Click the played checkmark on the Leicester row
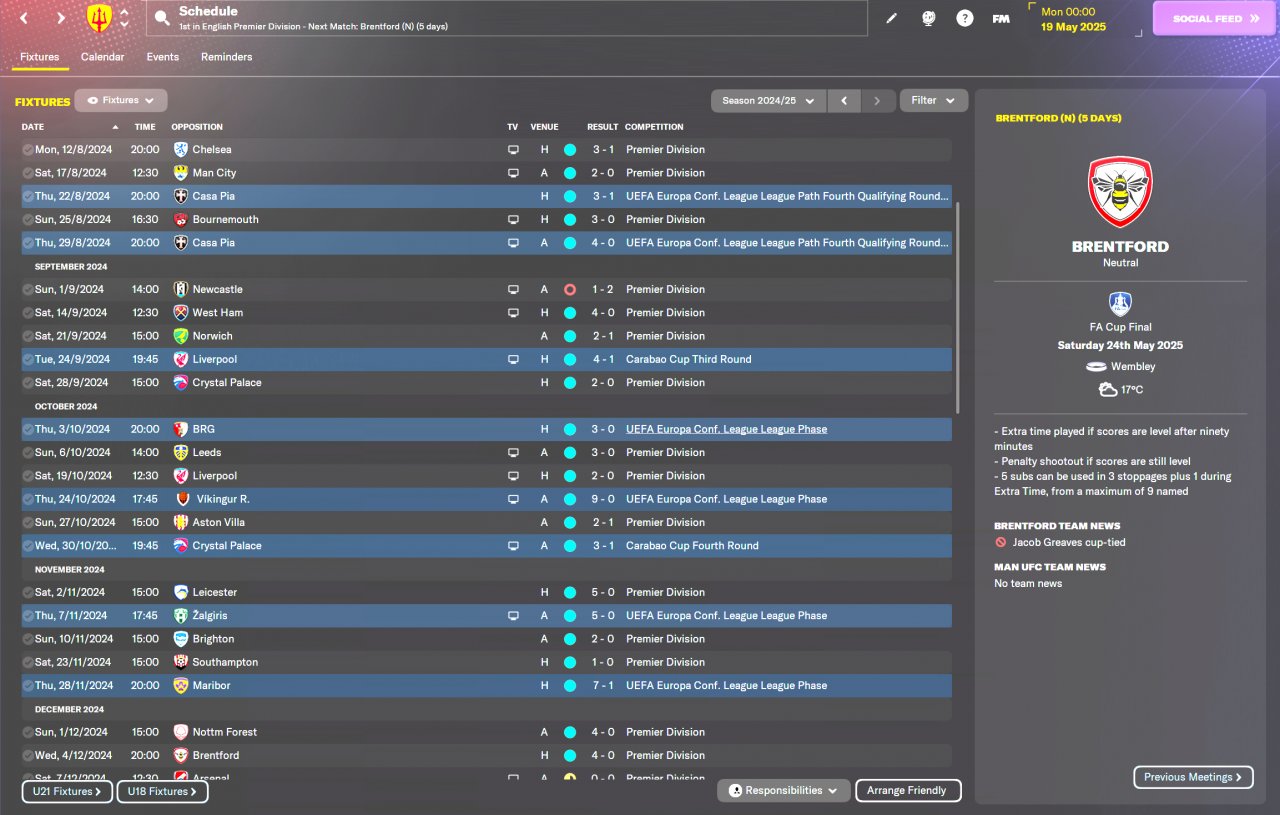Screen dimensions: 1280x815 (28, 592)
